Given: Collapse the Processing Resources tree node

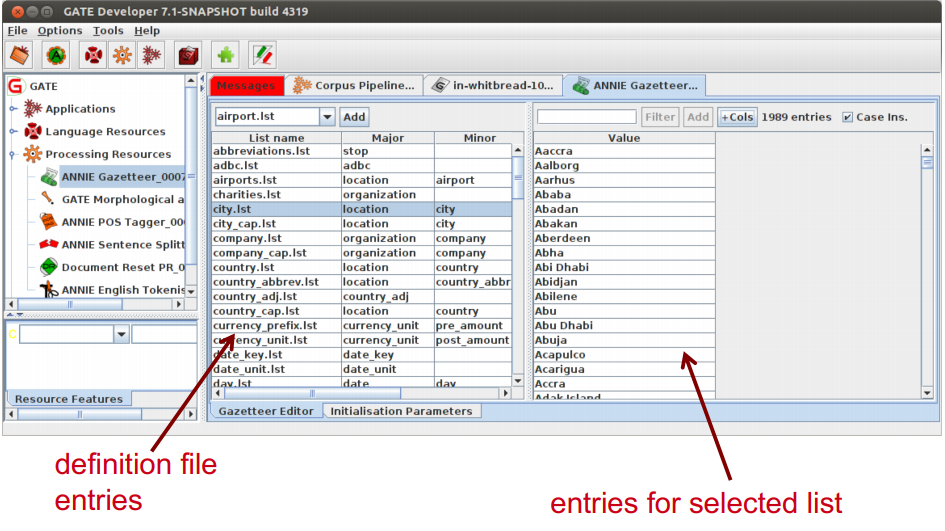Looking at the screenshot, I should [13, 154].
